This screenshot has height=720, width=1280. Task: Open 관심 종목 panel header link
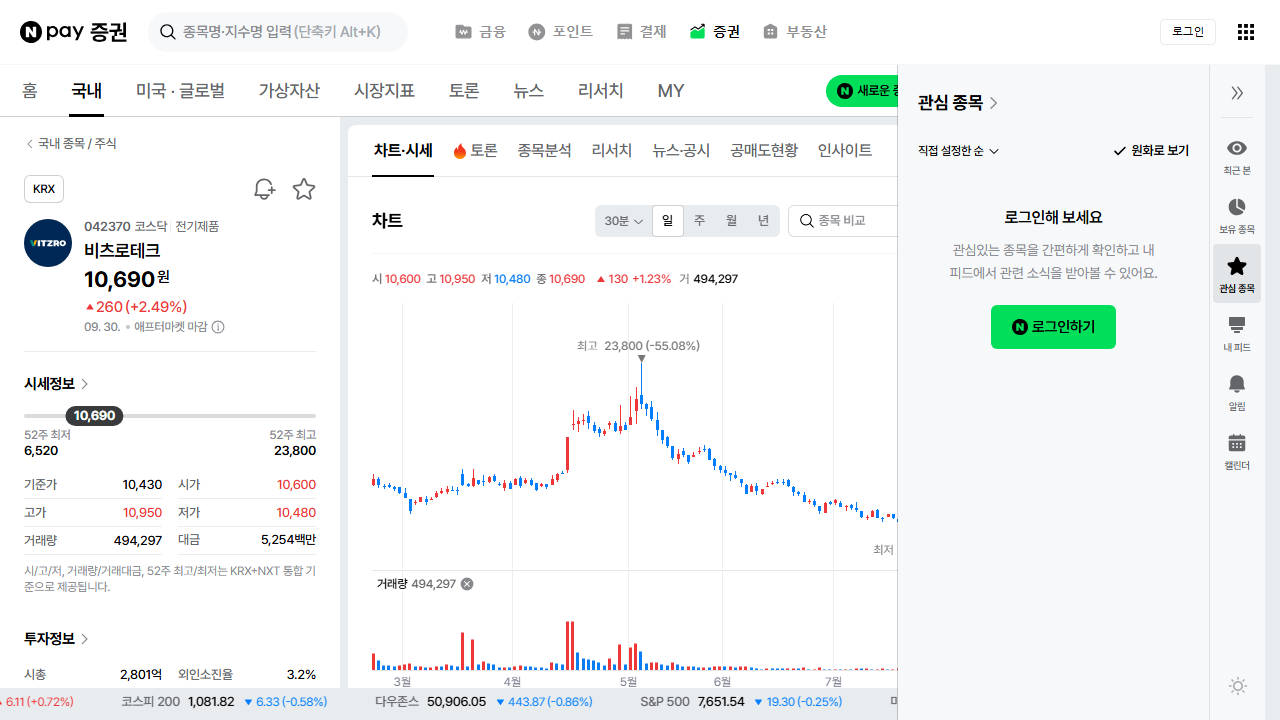[958, 102]
